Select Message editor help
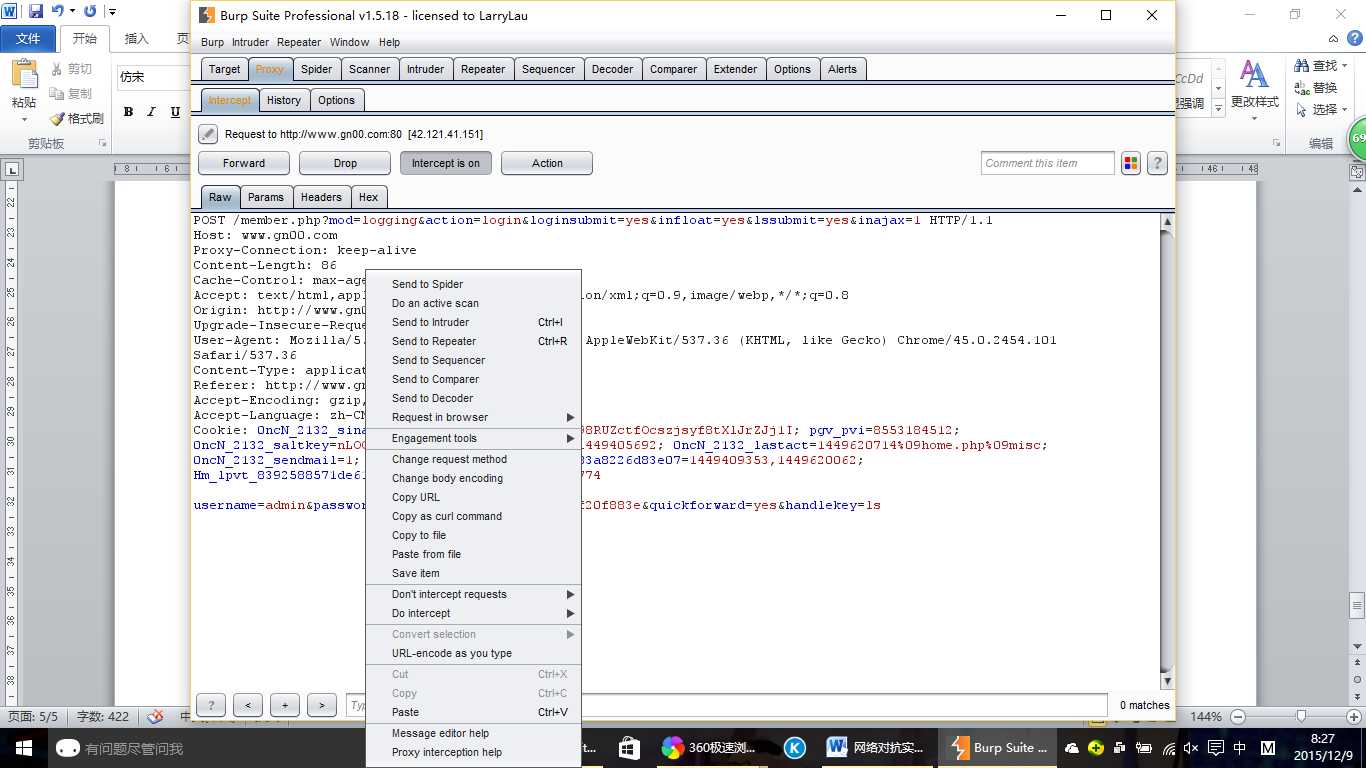This screenshot has width=1366, height=768. pyautogui.click(x=473, y=733)
